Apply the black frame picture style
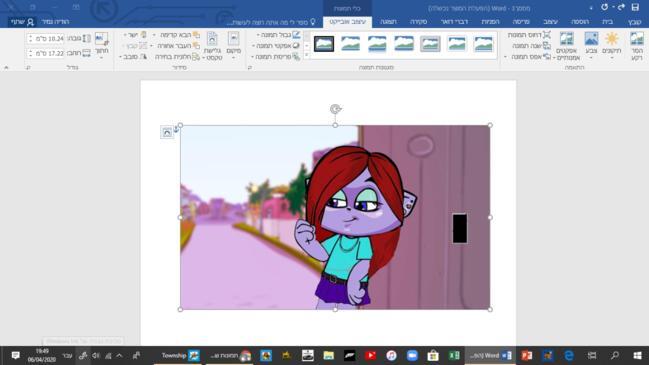649x365 pixels. [324, 43]
